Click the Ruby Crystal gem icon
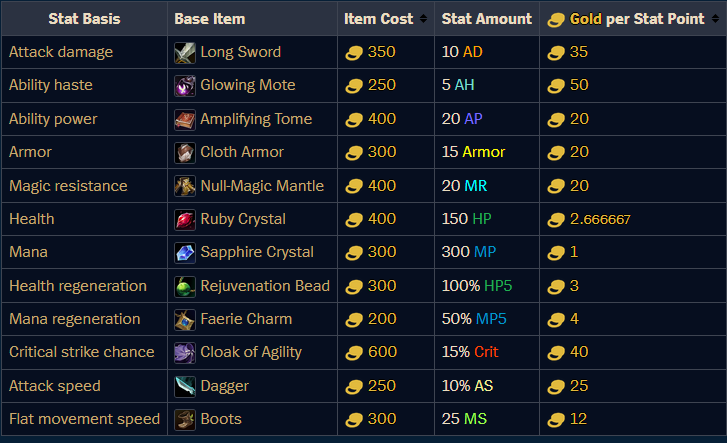Image resolution: width=727 pixels, height=443 pixels. point(185,219)
